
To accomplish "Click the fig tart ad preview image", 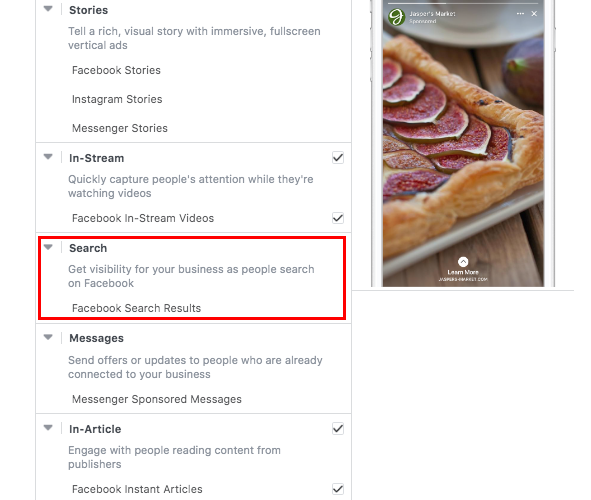I will (463, 143).
